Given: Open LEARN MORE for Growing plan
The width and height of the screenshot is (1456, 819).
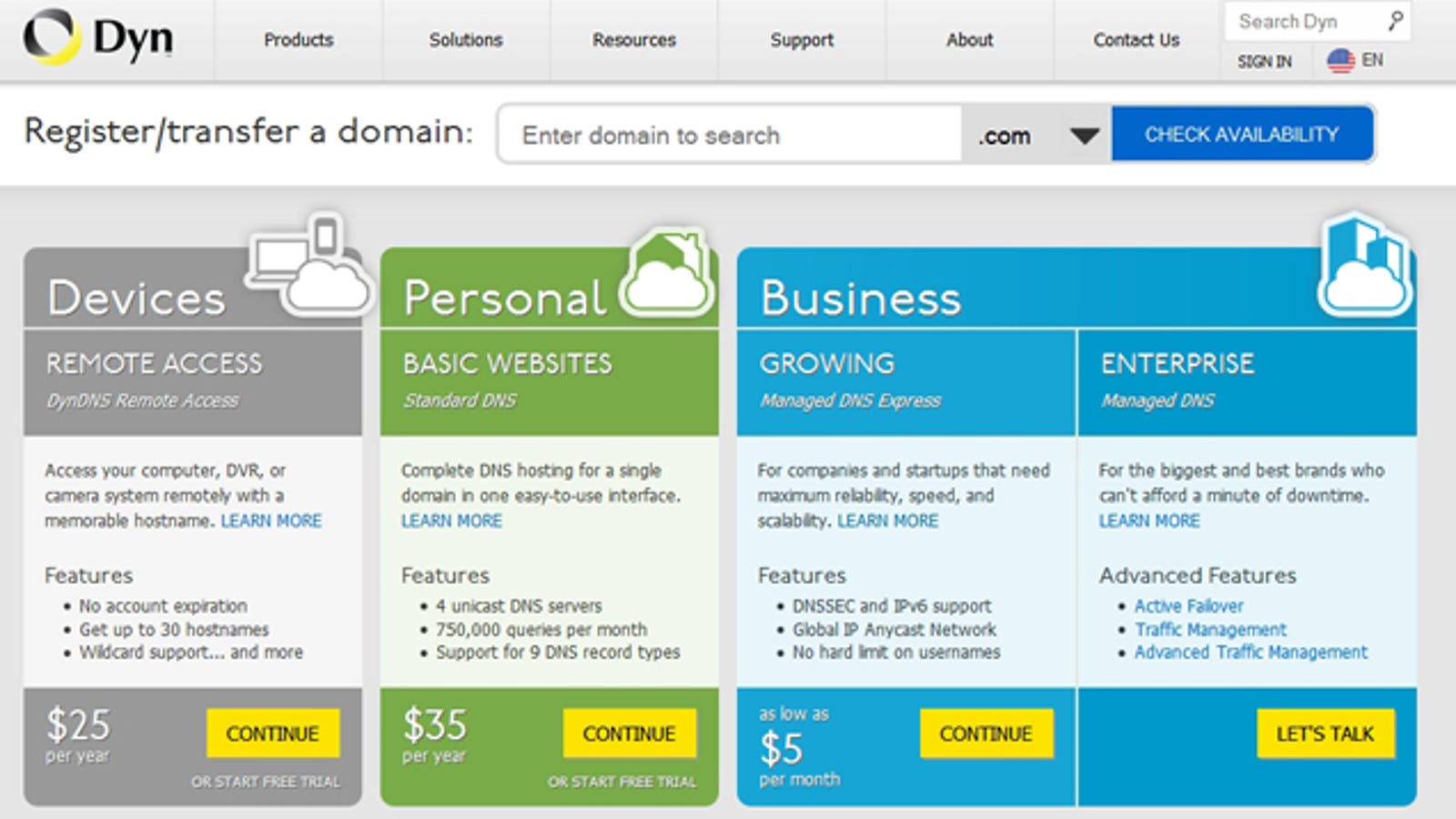Looking at the screenshot, I should tap(887, 521).
